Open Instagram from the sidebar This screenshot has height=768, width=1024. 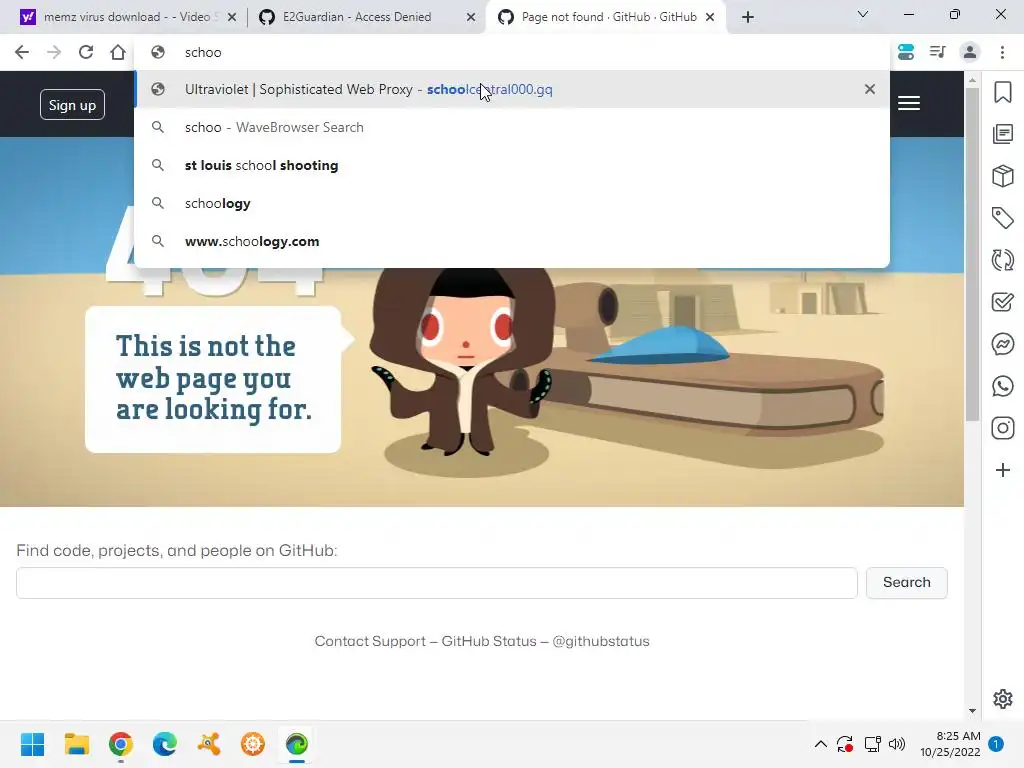(1002, 428)
